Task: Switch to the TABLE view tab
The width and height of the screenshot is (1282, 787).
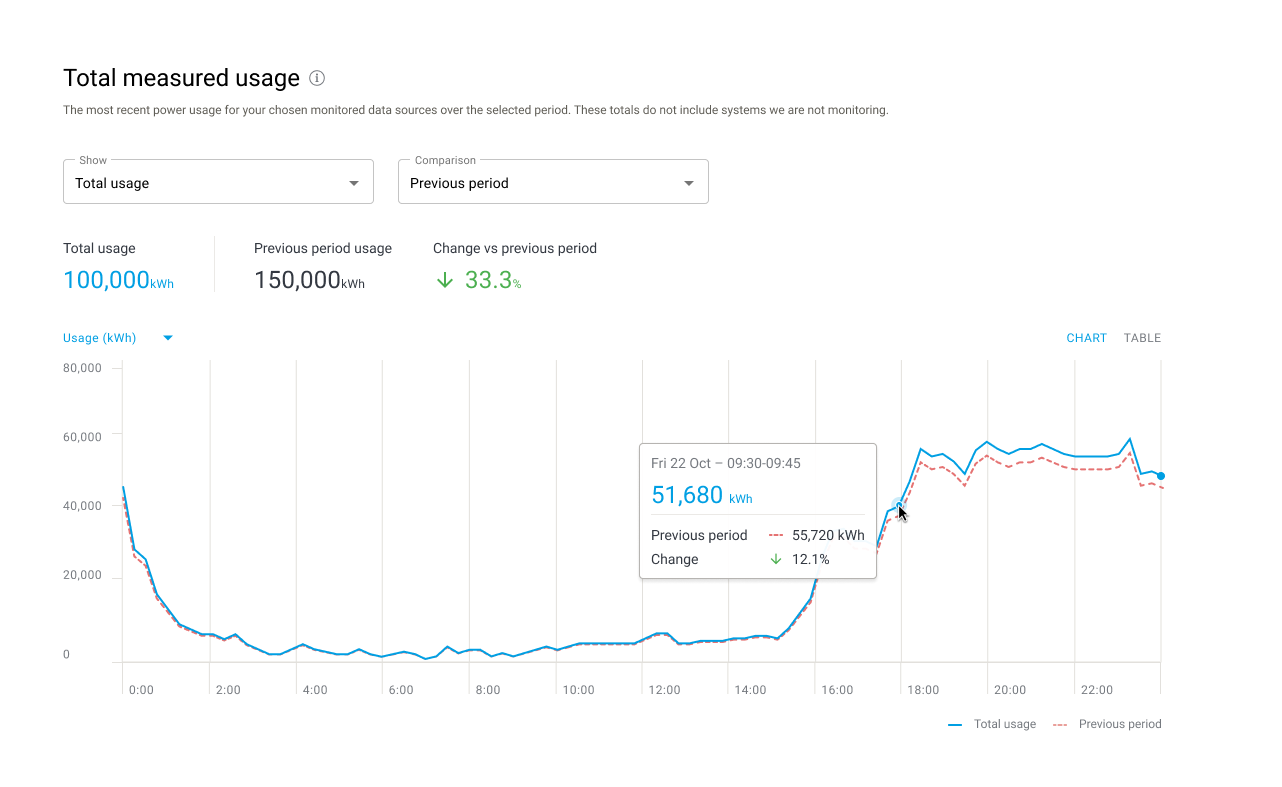Action: tap(1142, 338)
